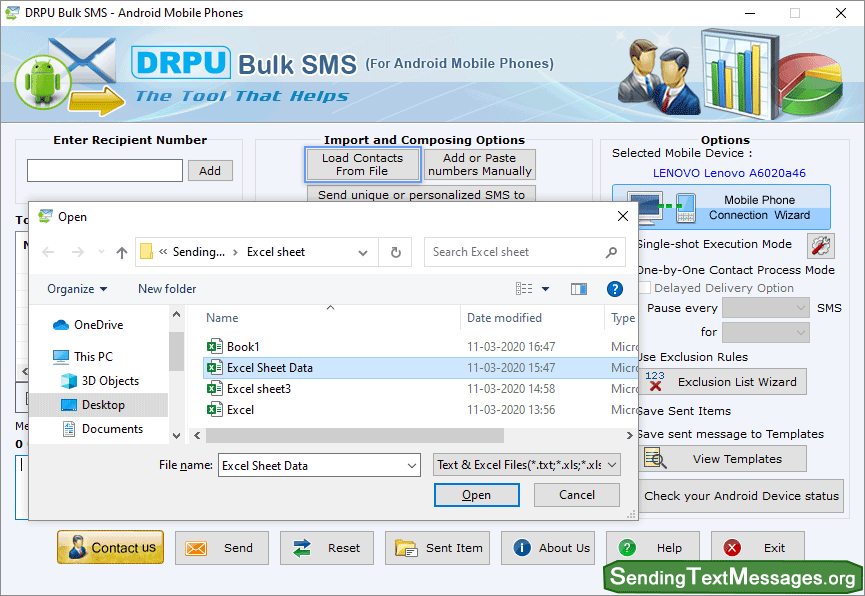Open Mobile Phone Connection Wizard

point(722,207)
